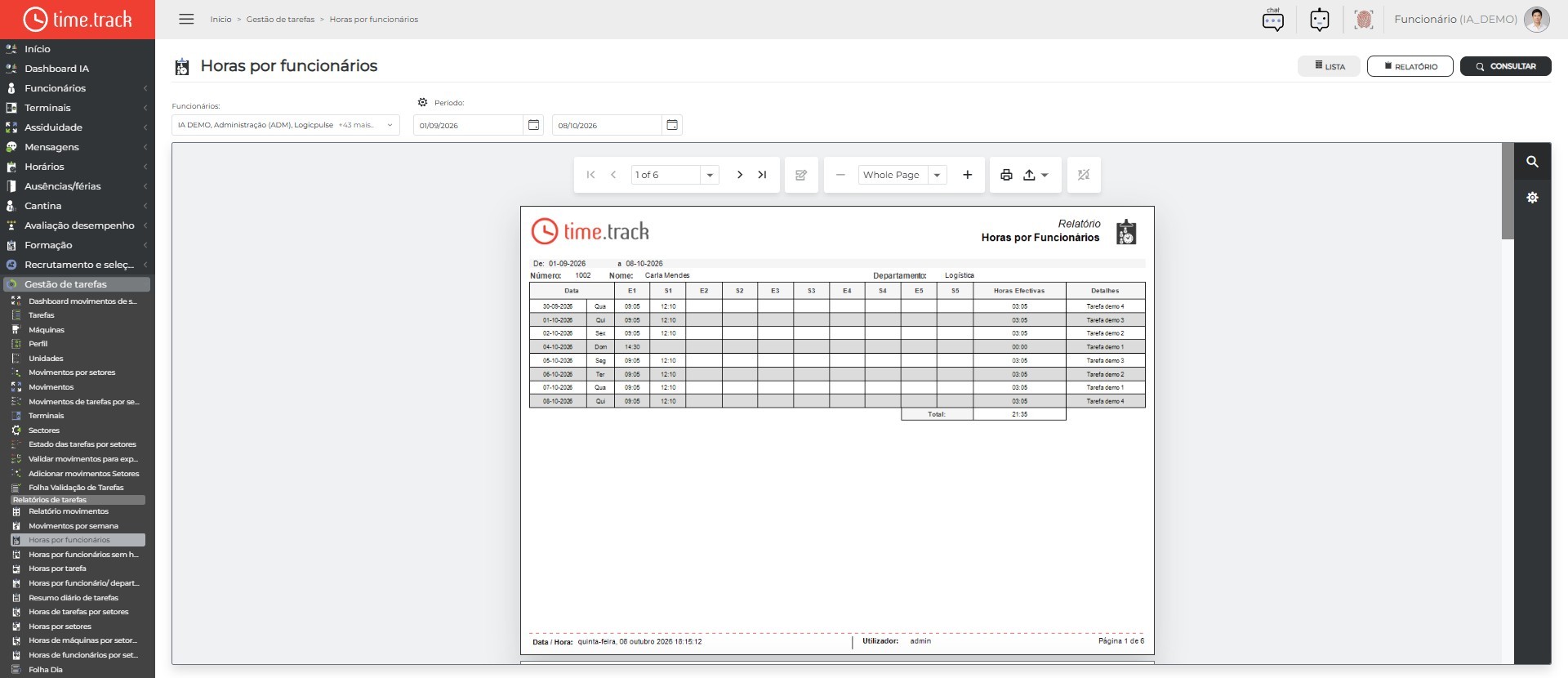Follow the Gestão de tarefas breadcrumb

pyautogui.click(x=280, y=20)
